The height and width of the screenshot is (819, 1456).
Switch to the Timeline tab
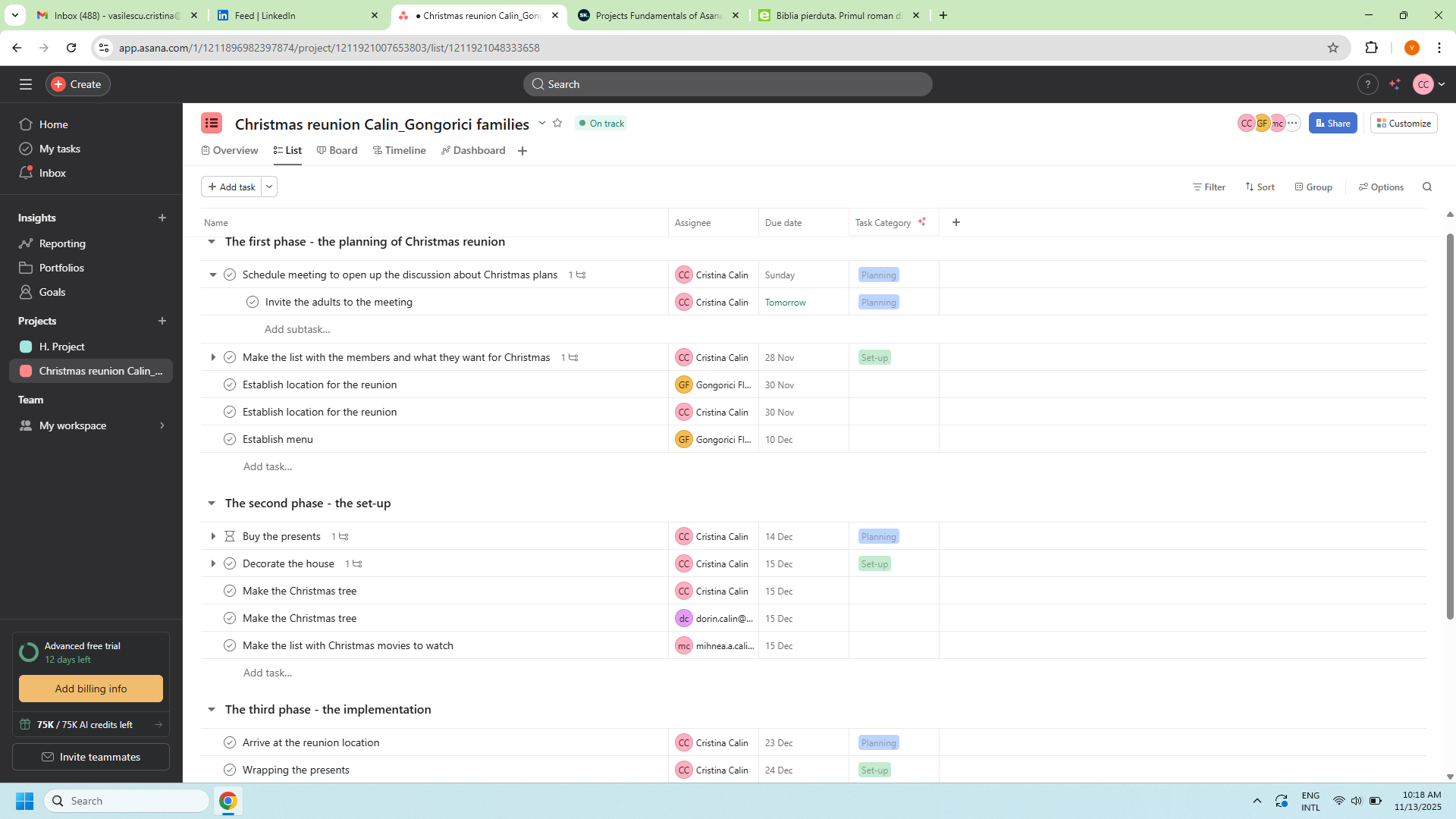point(399,150)
